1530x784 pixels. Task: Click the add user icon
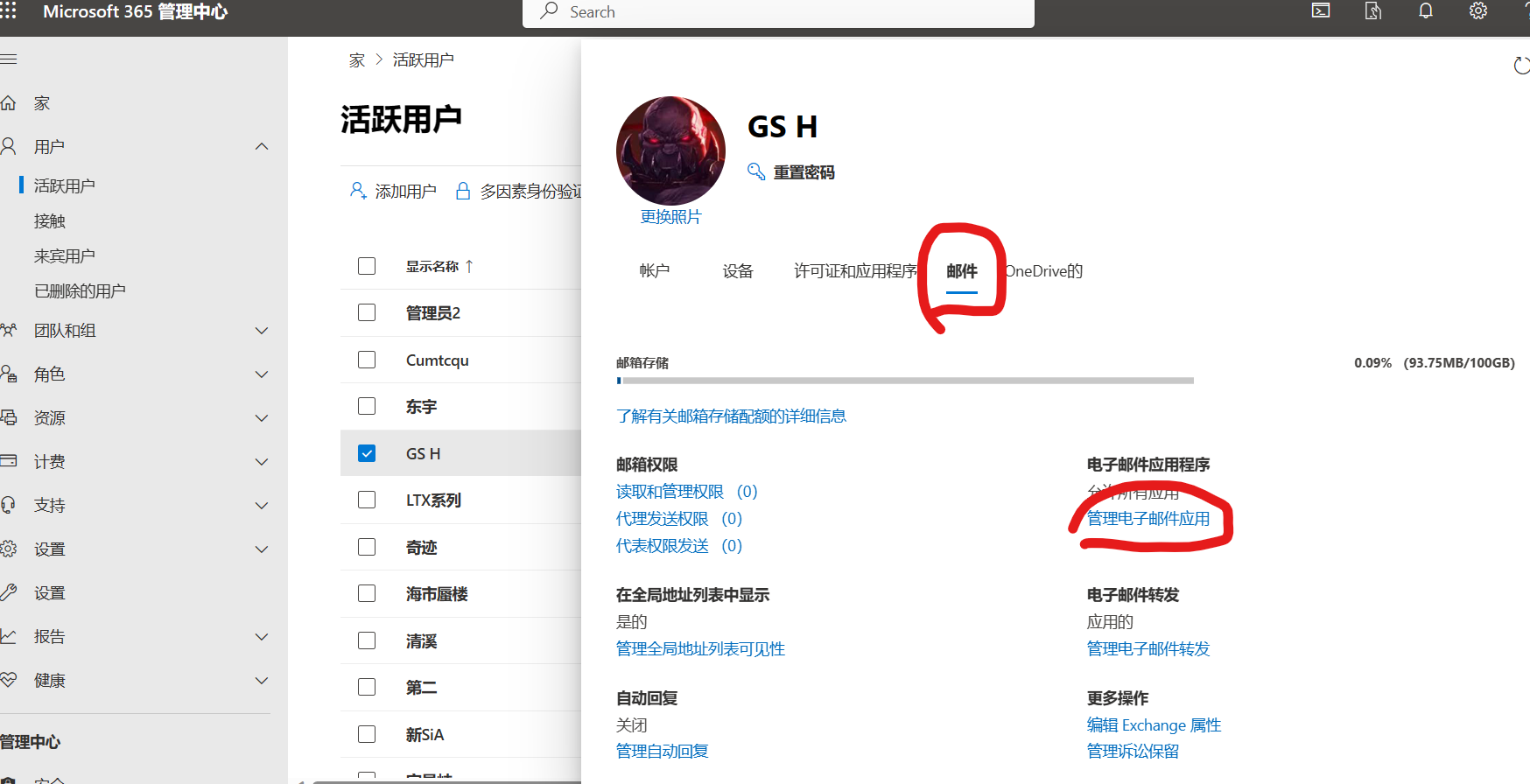[358, 191]
